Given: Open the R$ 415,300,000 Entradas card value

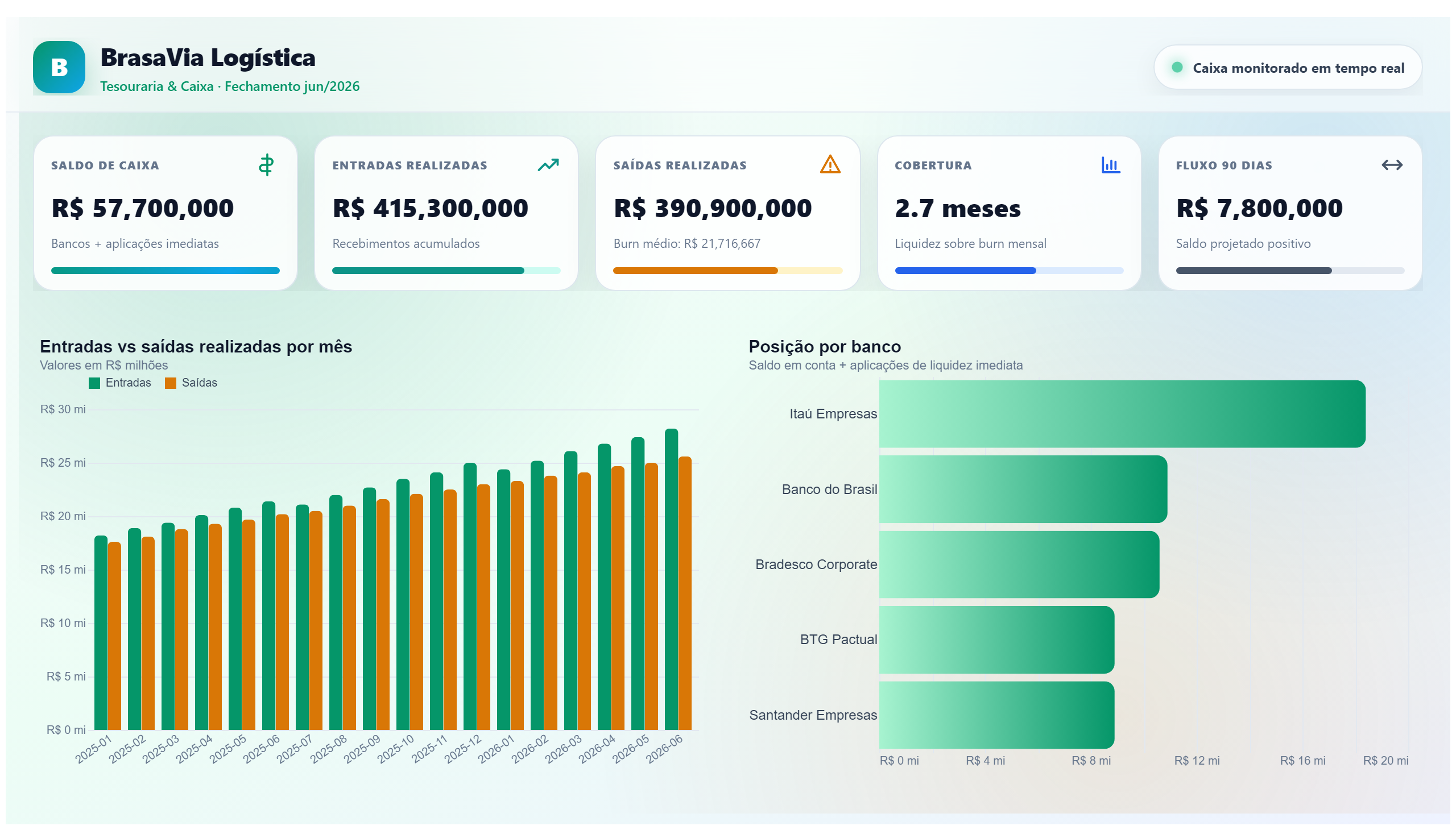Looking at the screenshot, I should point(431,208).
